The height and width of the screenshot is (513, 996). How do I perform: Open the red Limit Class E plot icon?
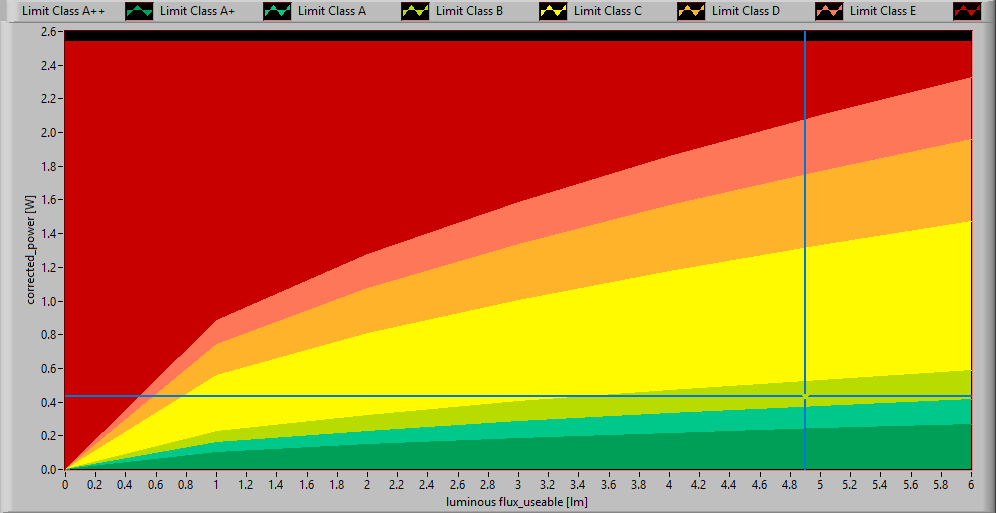(967, 12)
